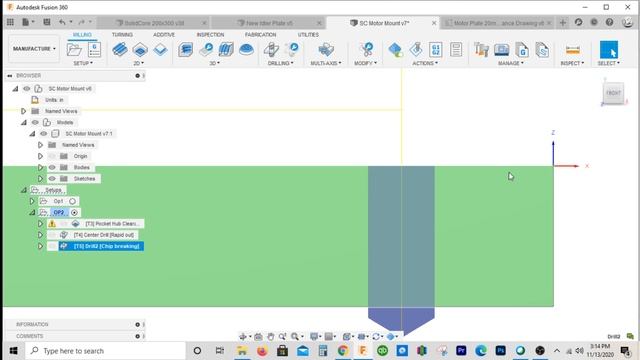Toggle visibility of T4 Center Drill operation
This screenshot has height=360, width=640.
(x=52, y=235)
